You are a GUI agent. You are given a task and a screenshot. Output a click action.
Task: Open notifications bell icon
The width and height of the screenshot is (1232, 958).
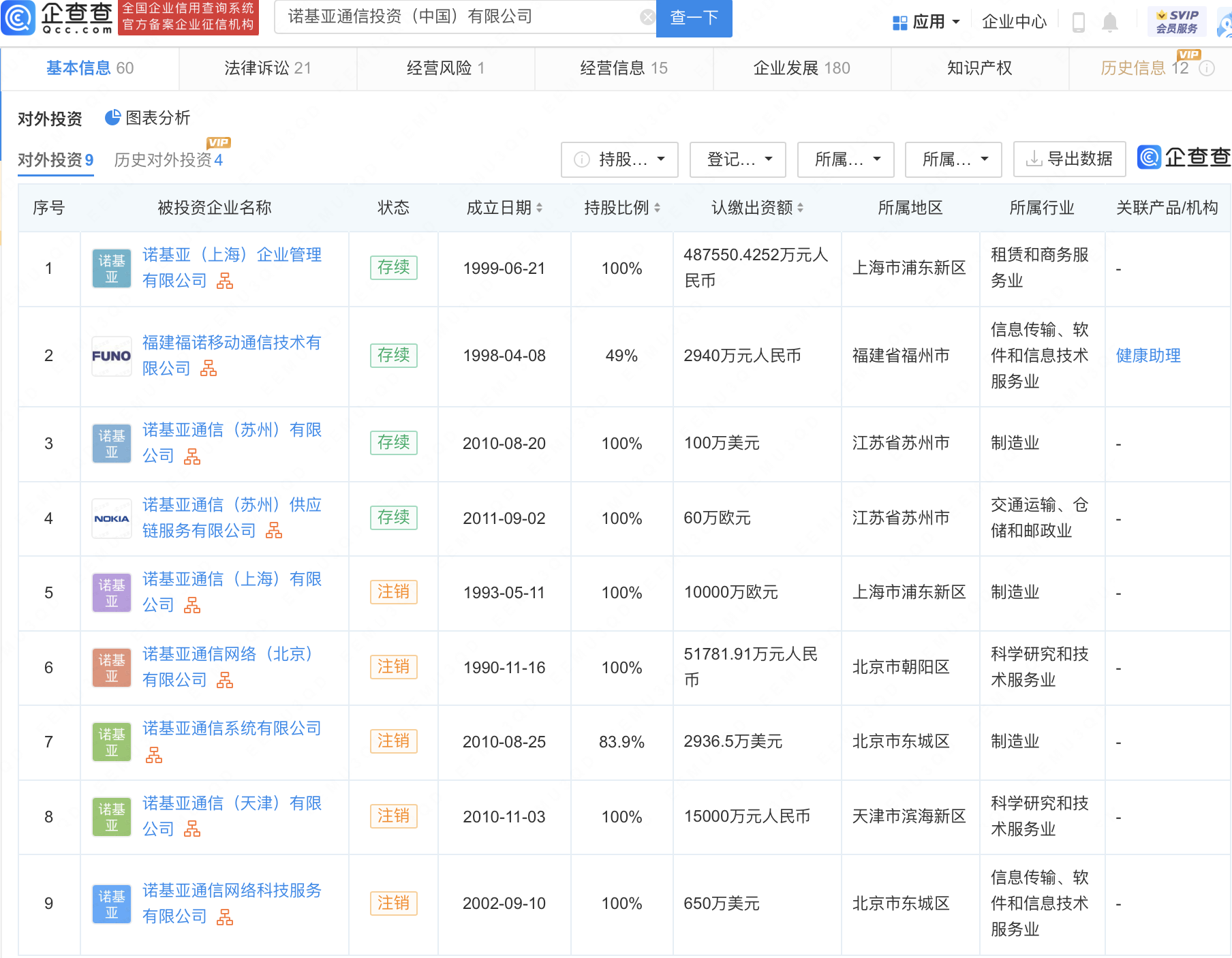tap(1110, 22)
